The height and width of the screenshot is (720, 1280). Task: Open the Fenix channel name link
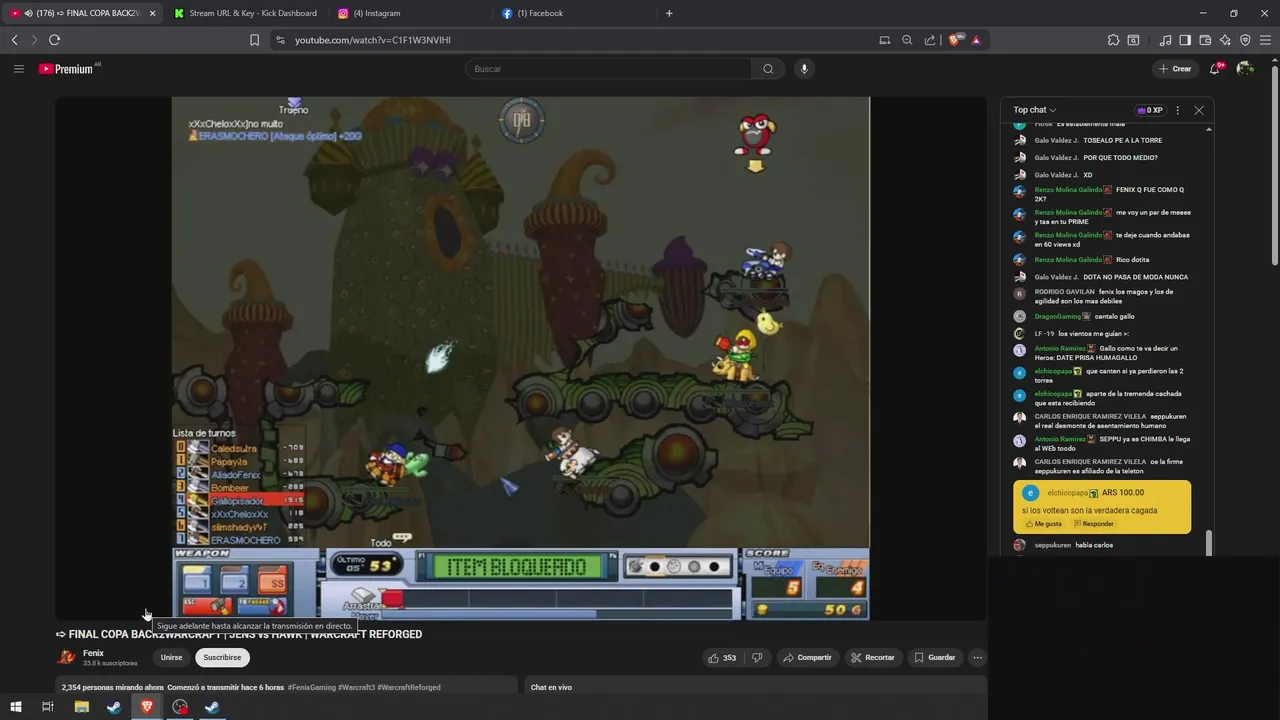[x=93, y=653]
